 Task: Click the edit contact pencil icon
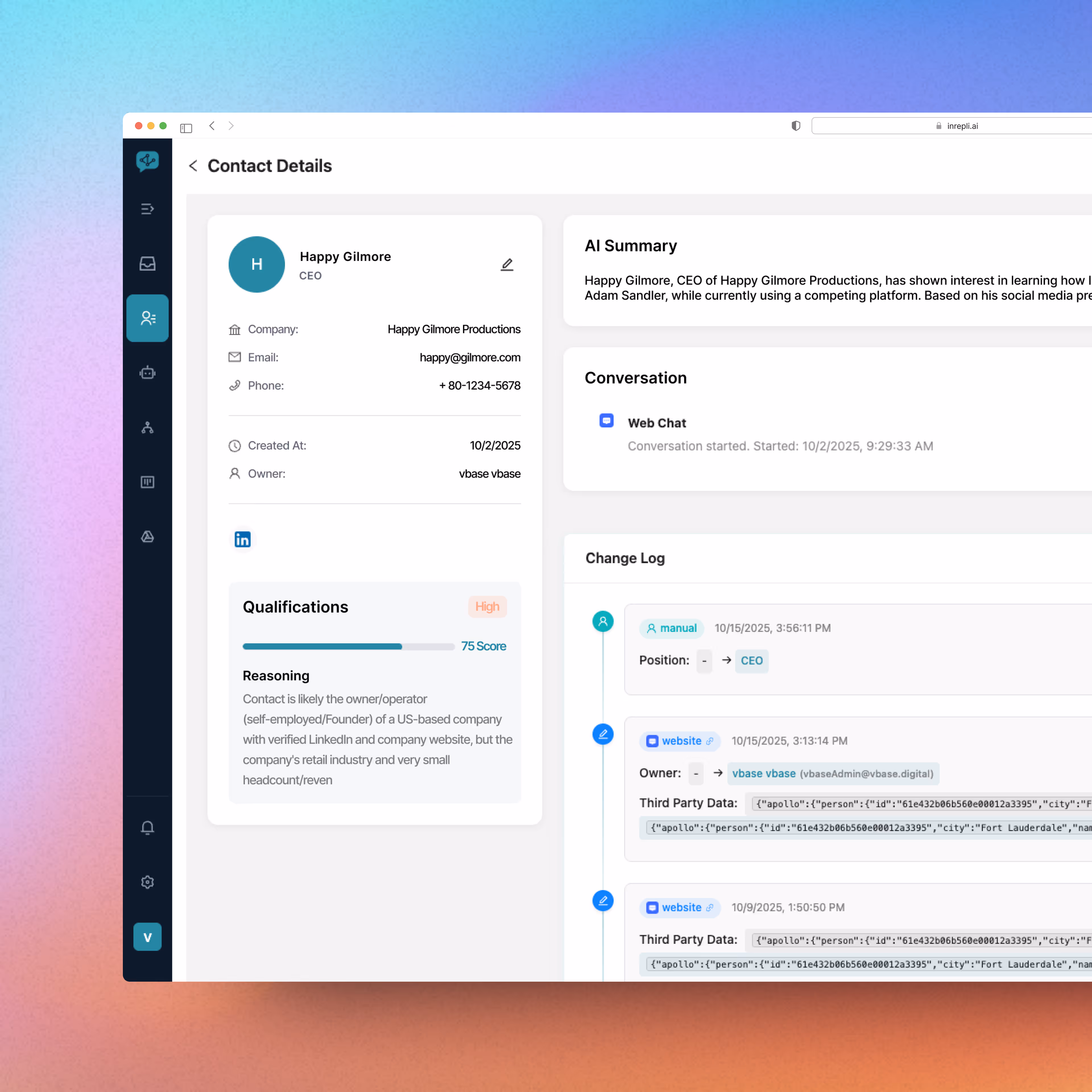point(507,264)
